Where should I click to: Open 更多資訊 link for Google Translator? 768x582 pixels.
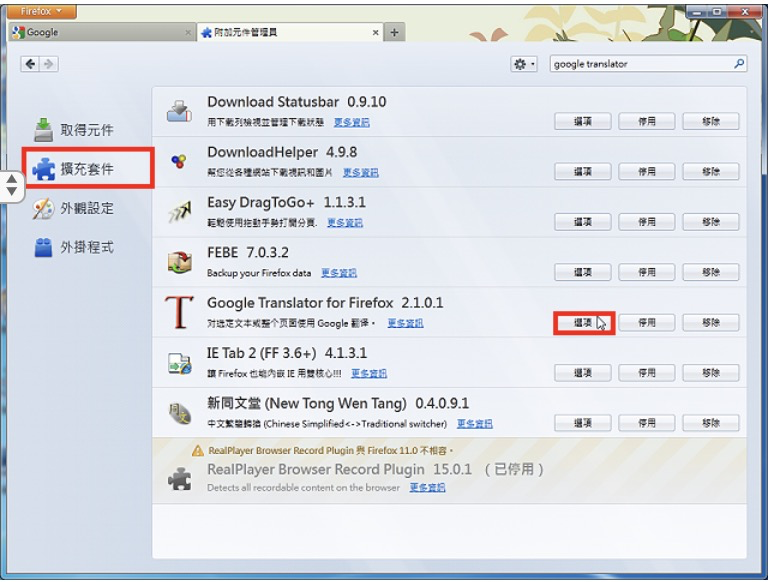(406, 323)
